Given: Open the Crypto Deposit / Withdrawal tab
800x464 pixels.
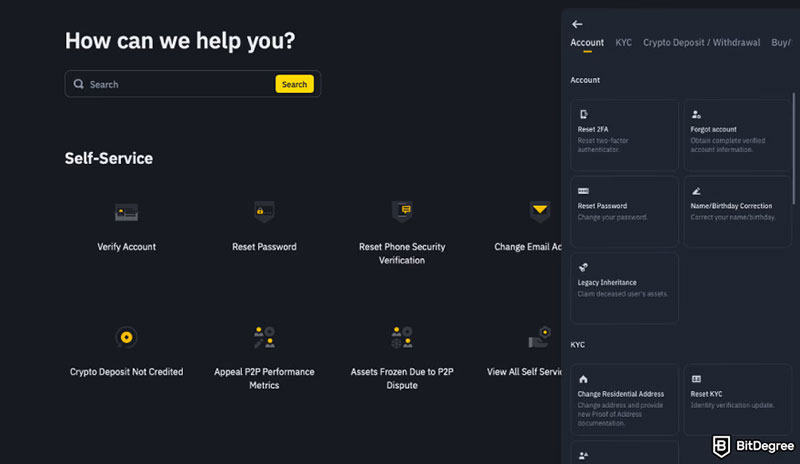Looking at the screenshot, I should [x=701, y=43].
